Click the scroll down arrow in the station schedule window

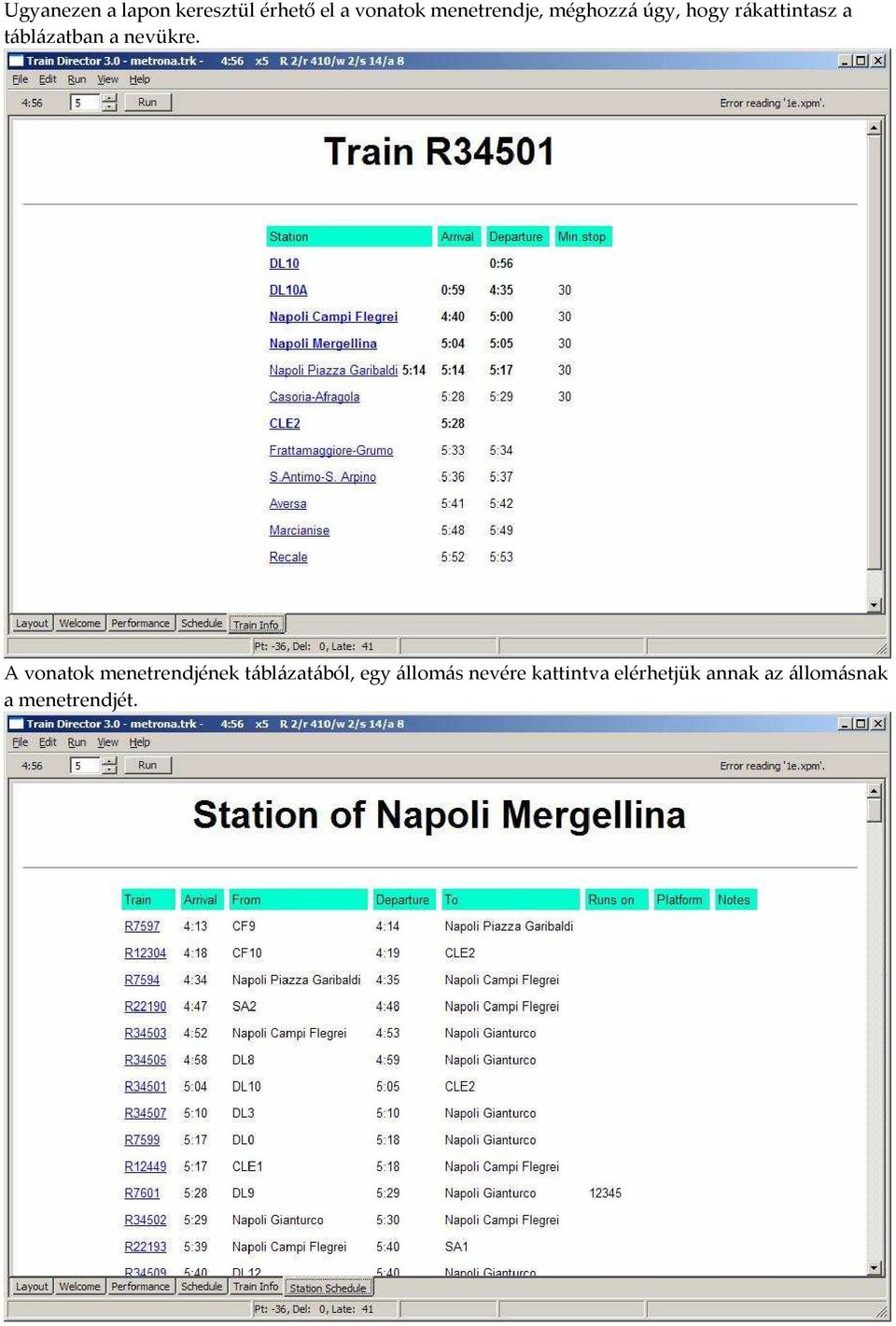coord(875,1268)
